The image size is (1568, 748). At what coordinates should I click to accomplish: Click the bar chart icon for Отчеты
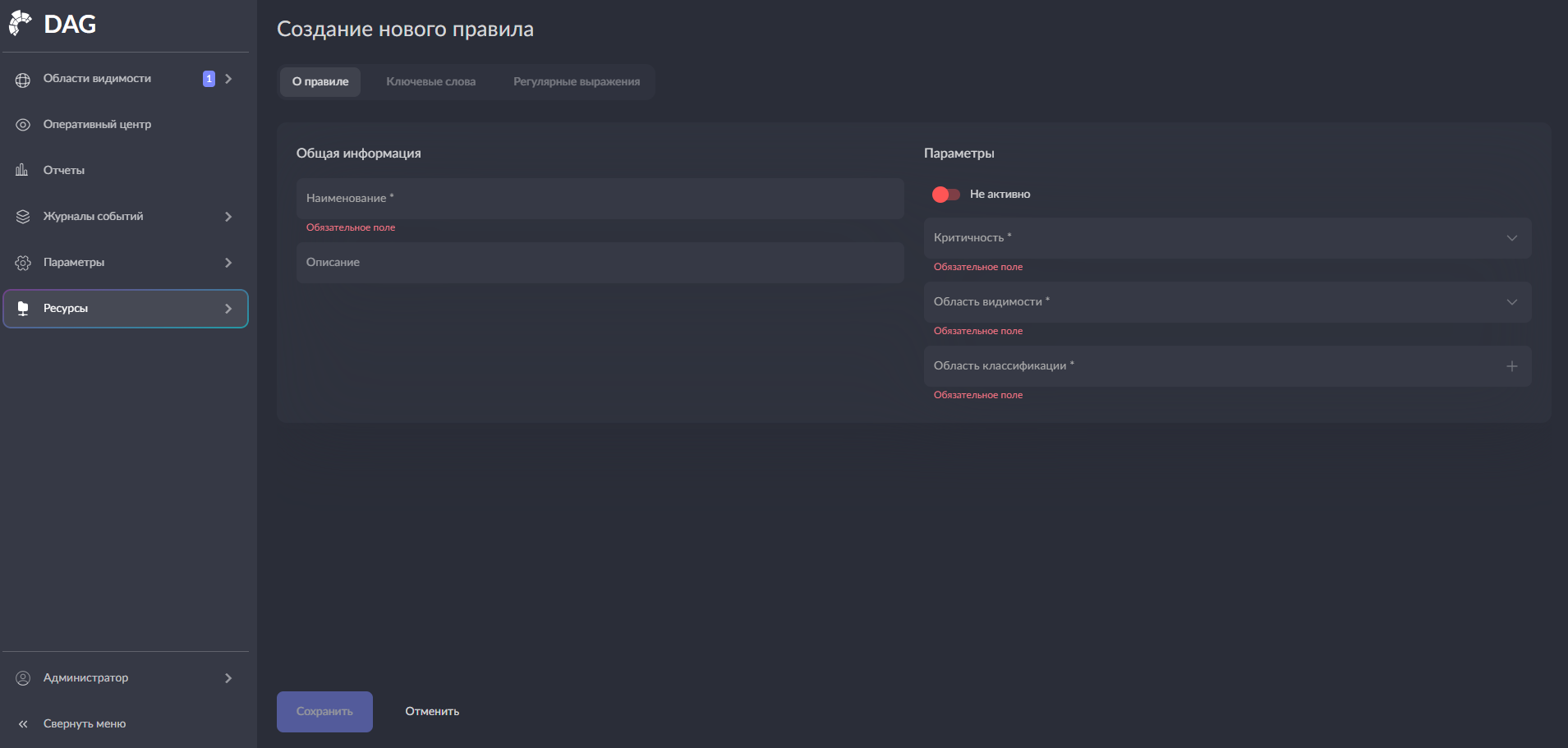tap(22, 170)
